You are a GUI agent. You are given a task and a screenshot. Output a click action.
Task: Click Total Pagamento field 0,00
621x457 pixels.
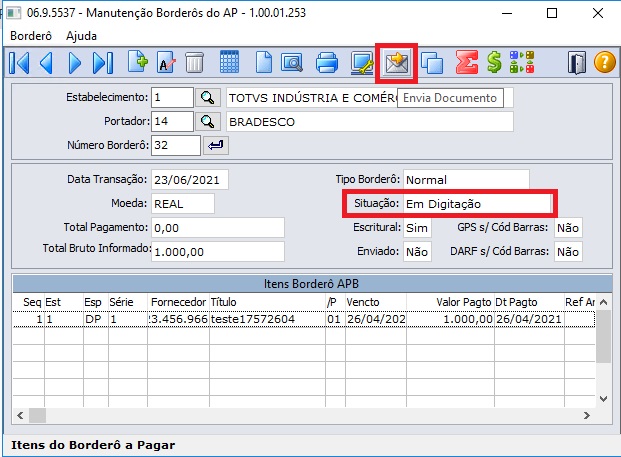pos(218,228)
